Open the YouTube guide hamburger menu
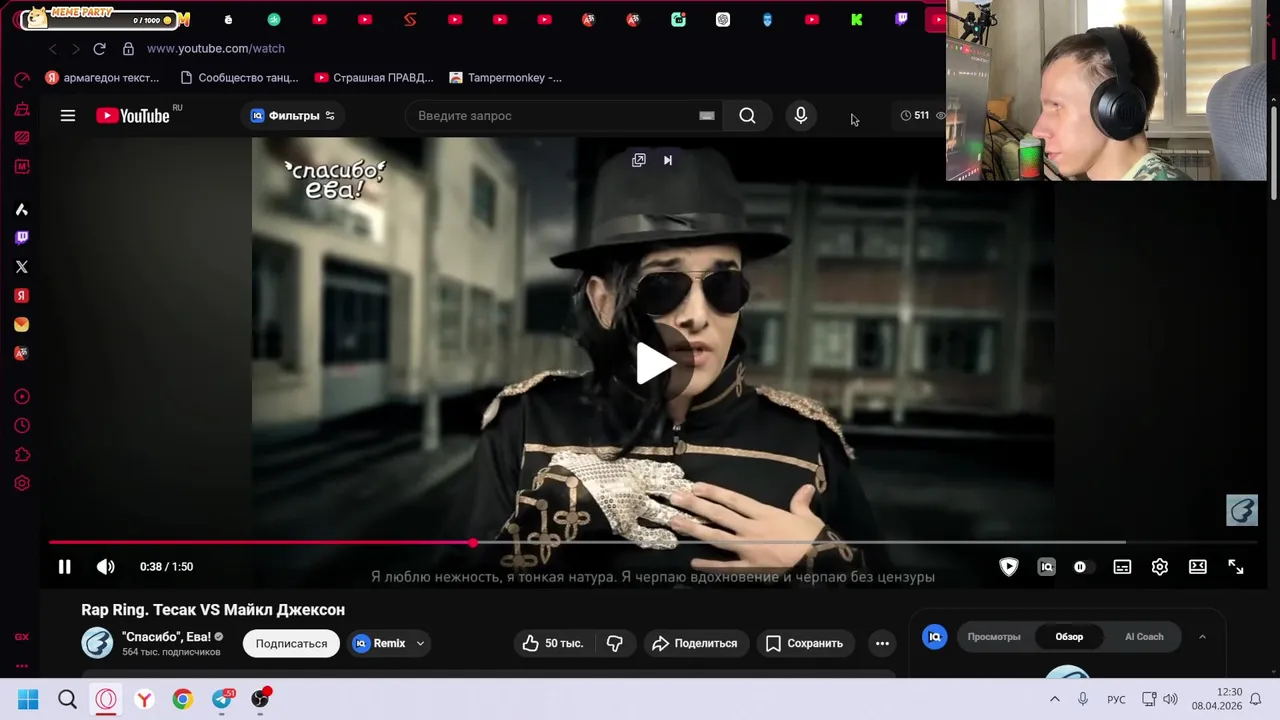1280x720 pixels. click(x=67, y=116)
